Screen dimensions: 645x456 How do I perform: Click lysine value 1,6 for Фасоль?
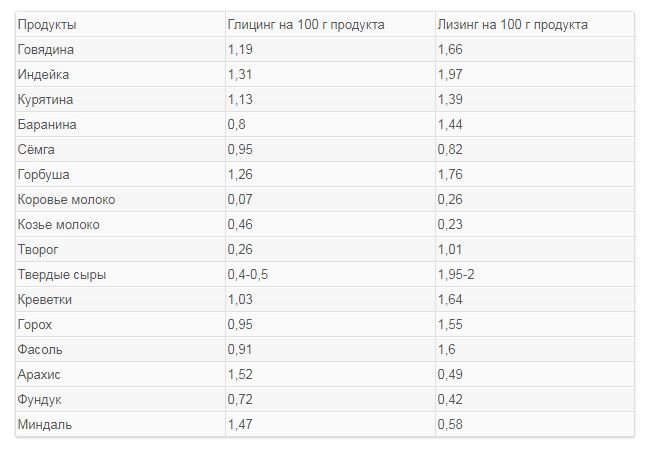446,349
